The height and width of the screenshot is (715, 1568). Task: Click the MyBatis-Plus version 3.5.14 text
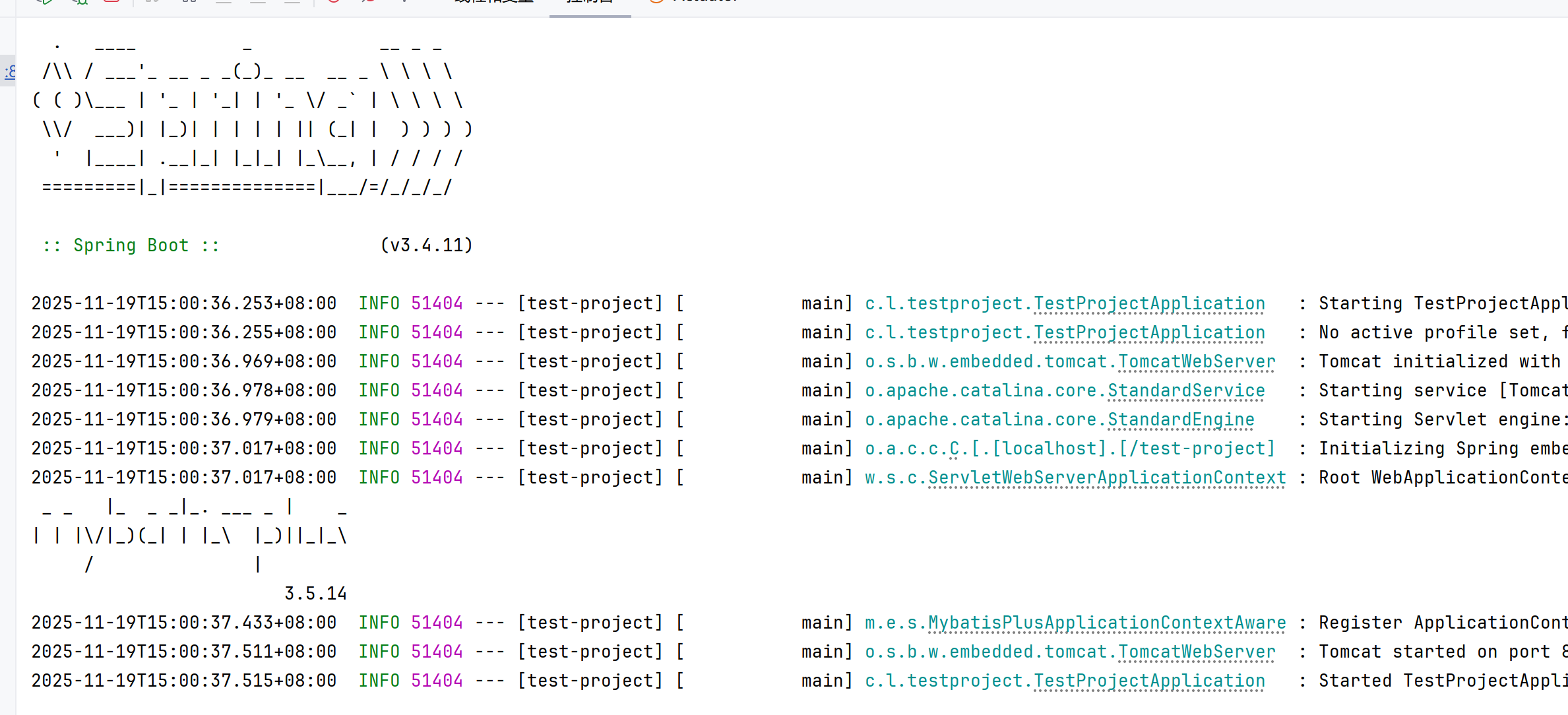(x=315, y=594)
